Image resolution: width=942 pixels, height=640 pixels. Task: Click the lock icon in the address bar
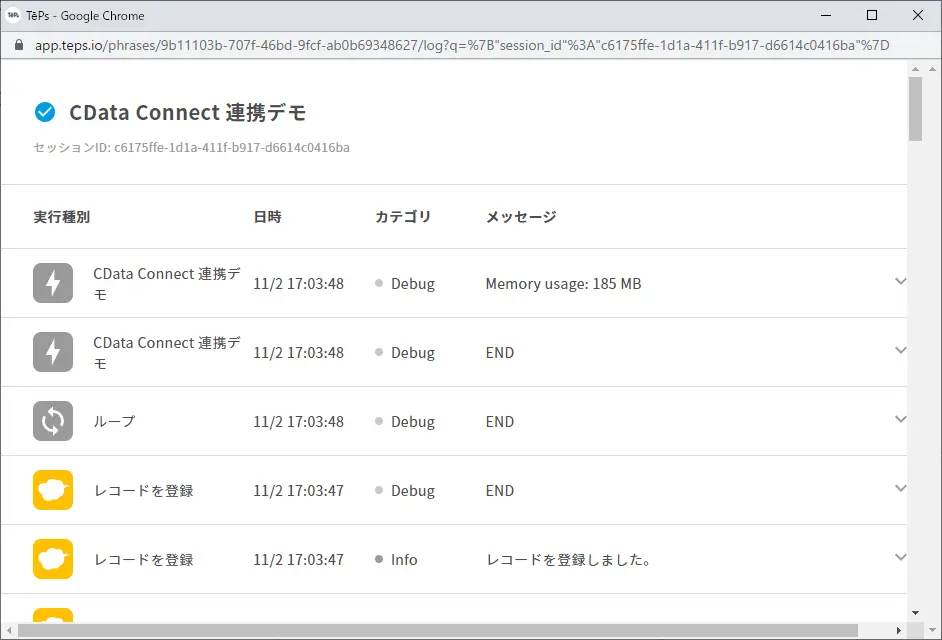click(19, 45)
